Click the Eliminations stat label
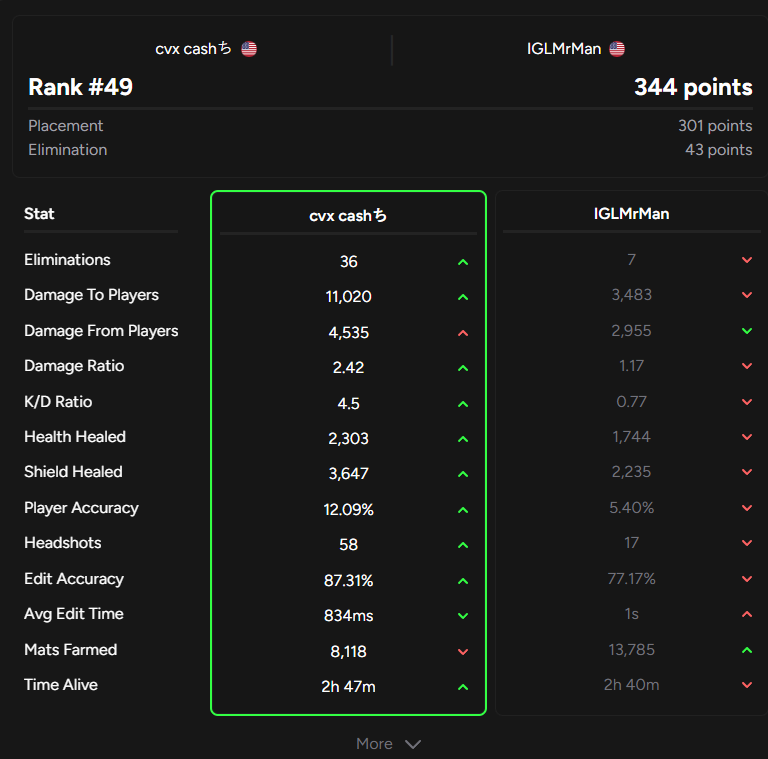 coord(67,260)
